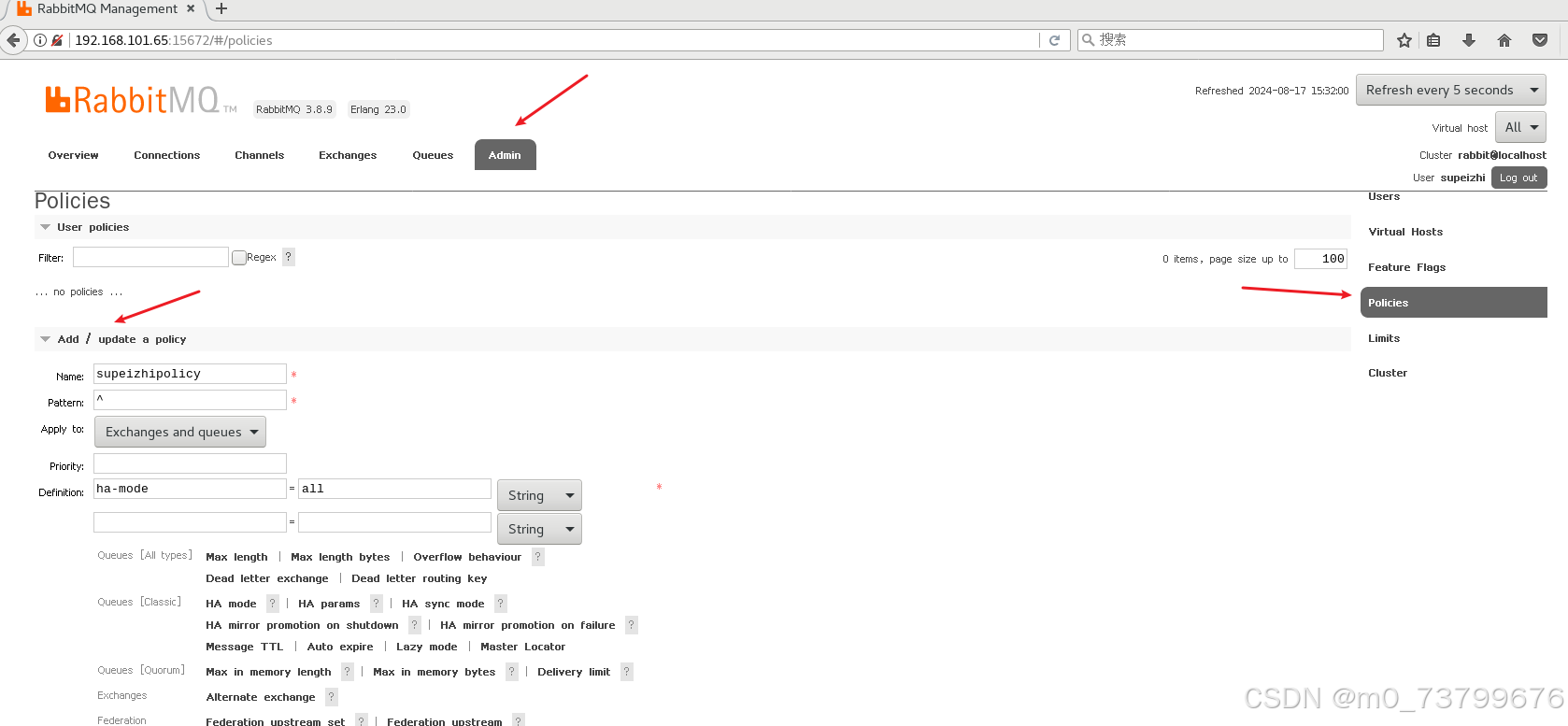The width and height of the screenshot is (1568, 726).
Task: Focus the page size field showing 100
Action: pos(1320,259)
